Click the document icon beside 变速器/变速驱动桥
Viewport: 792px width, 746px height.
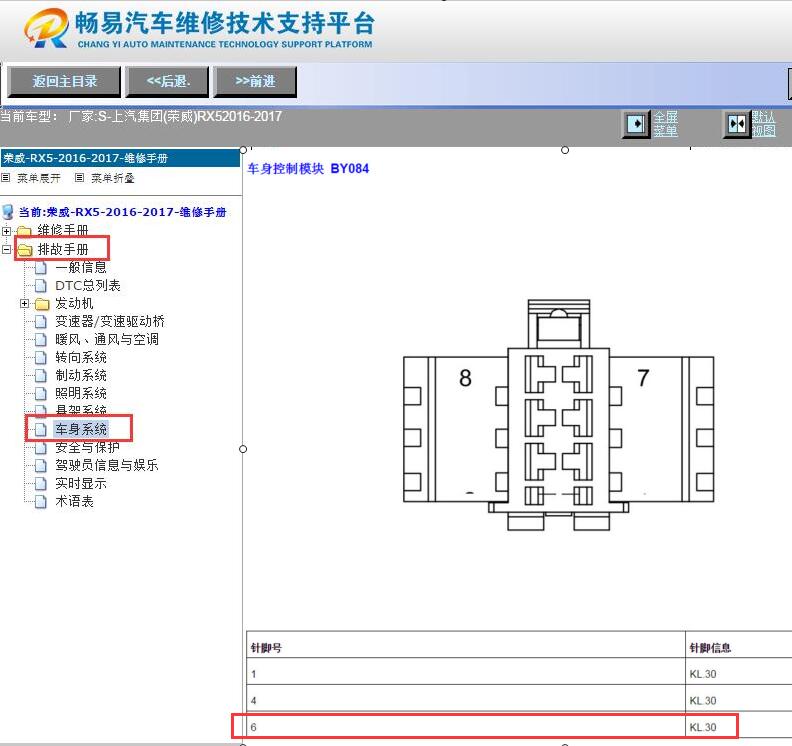tap(41, 322)
